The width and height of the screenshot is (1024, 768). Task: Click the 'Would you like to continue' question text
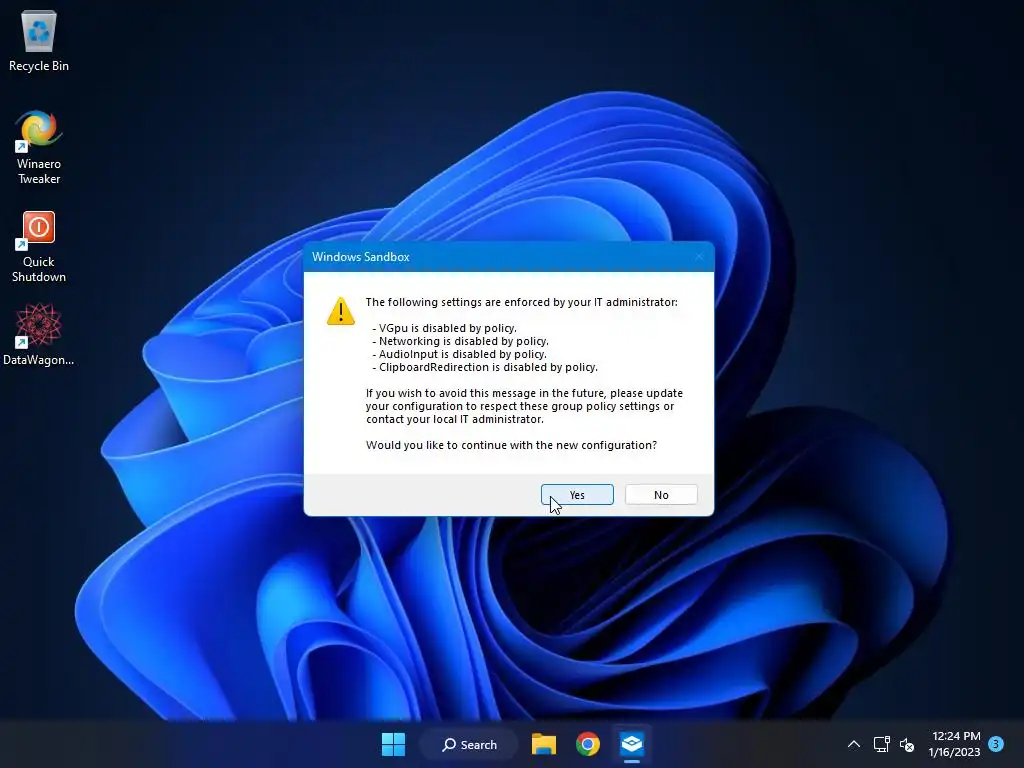tap(511, 445)
